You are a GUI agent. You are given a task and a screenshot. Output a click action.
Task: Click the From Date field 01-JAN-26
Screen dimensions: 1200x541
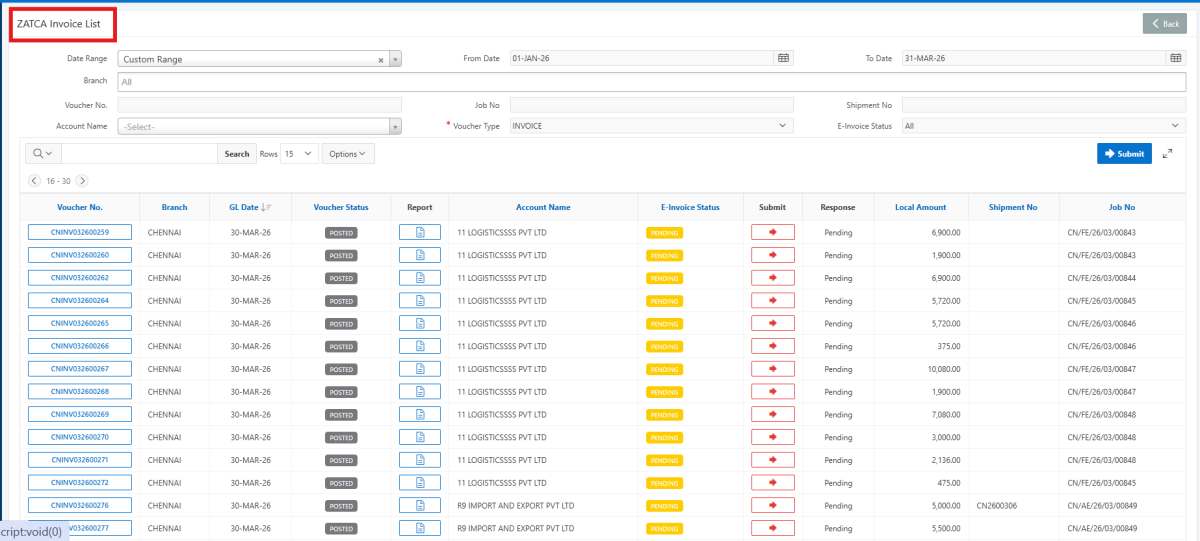pos(642,58)
